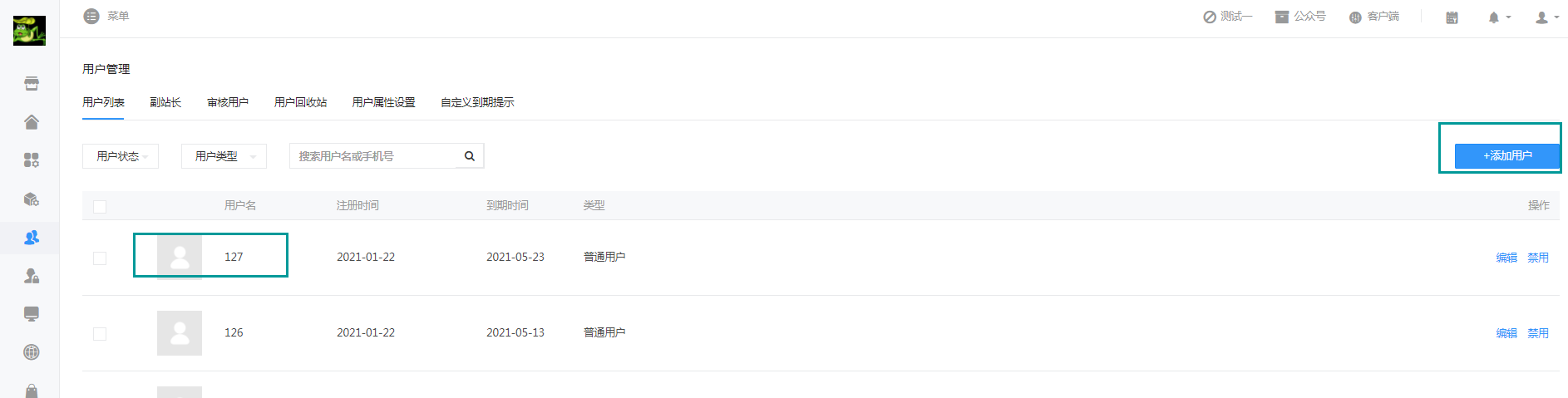Open the globe icon in sidebar
Screen dimensions: 1568x398
coord(32,352)
